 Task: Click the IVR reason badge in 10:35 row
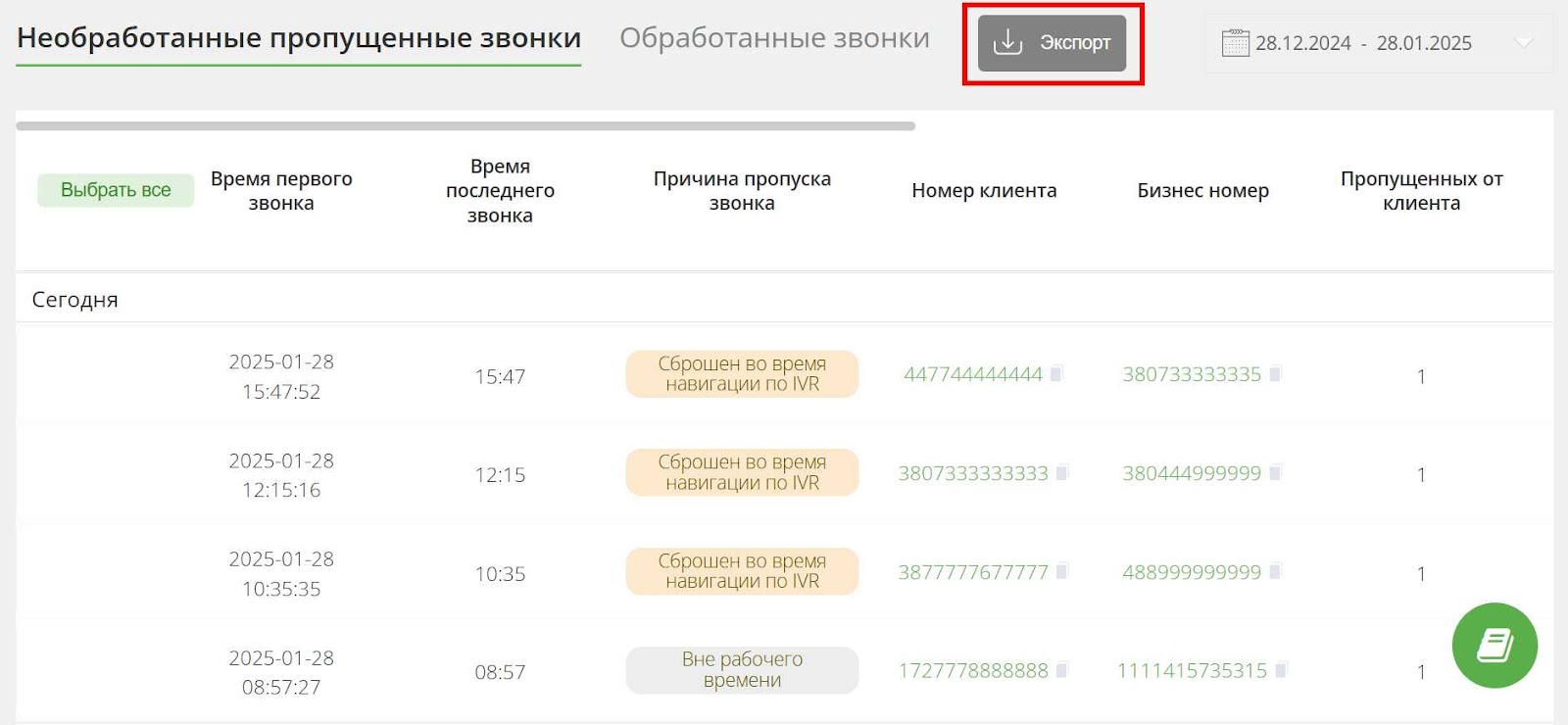[x=742, y=572]
